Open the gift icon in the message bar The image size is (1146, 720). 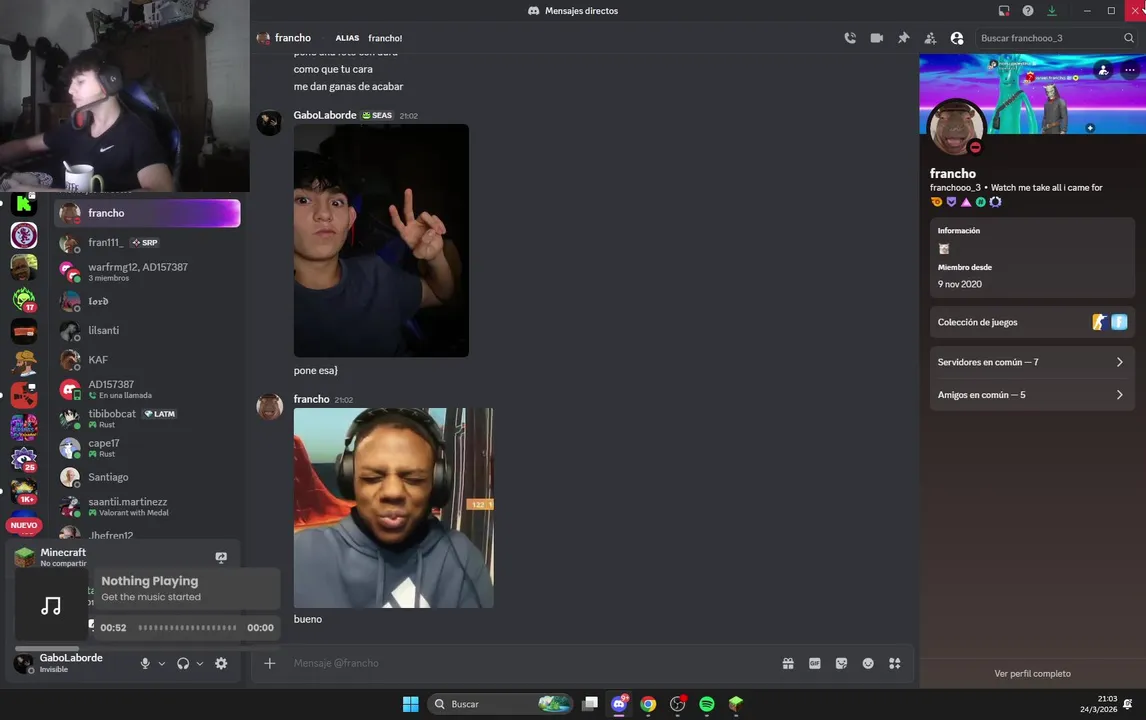tap(788, 663)
